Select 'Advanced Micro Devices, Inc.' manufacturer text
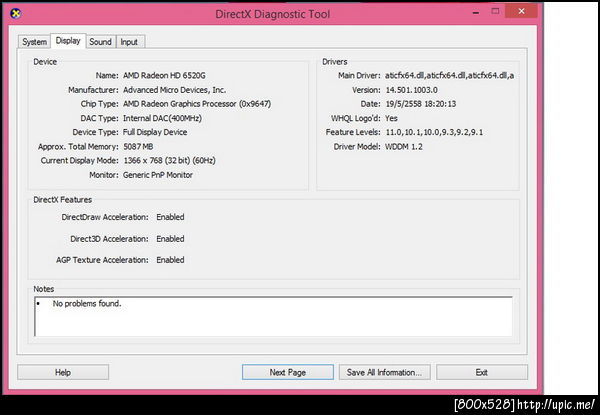 coord(174,90)
